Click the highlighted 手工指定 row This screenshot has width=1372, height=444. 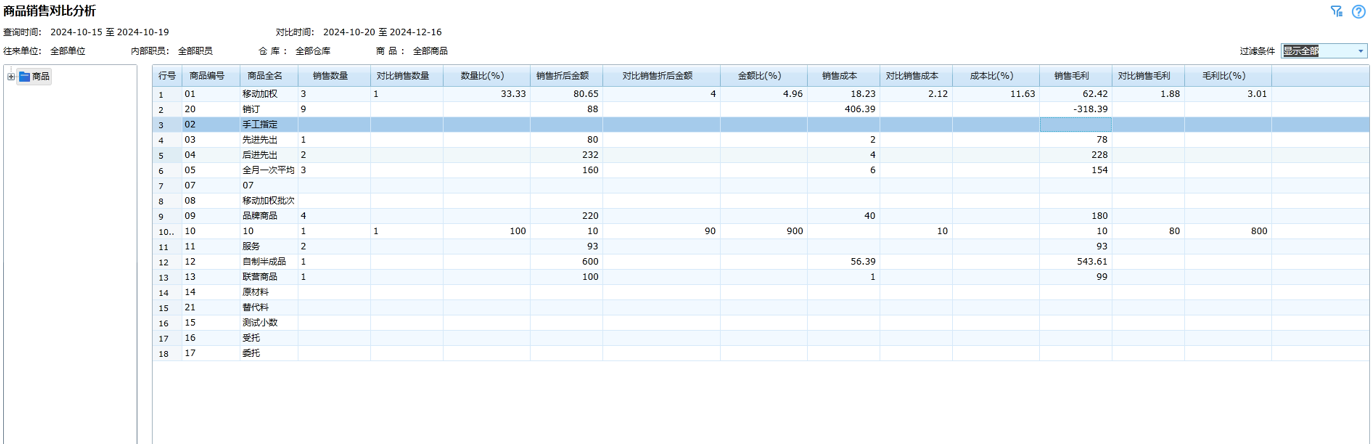point(260,125)
